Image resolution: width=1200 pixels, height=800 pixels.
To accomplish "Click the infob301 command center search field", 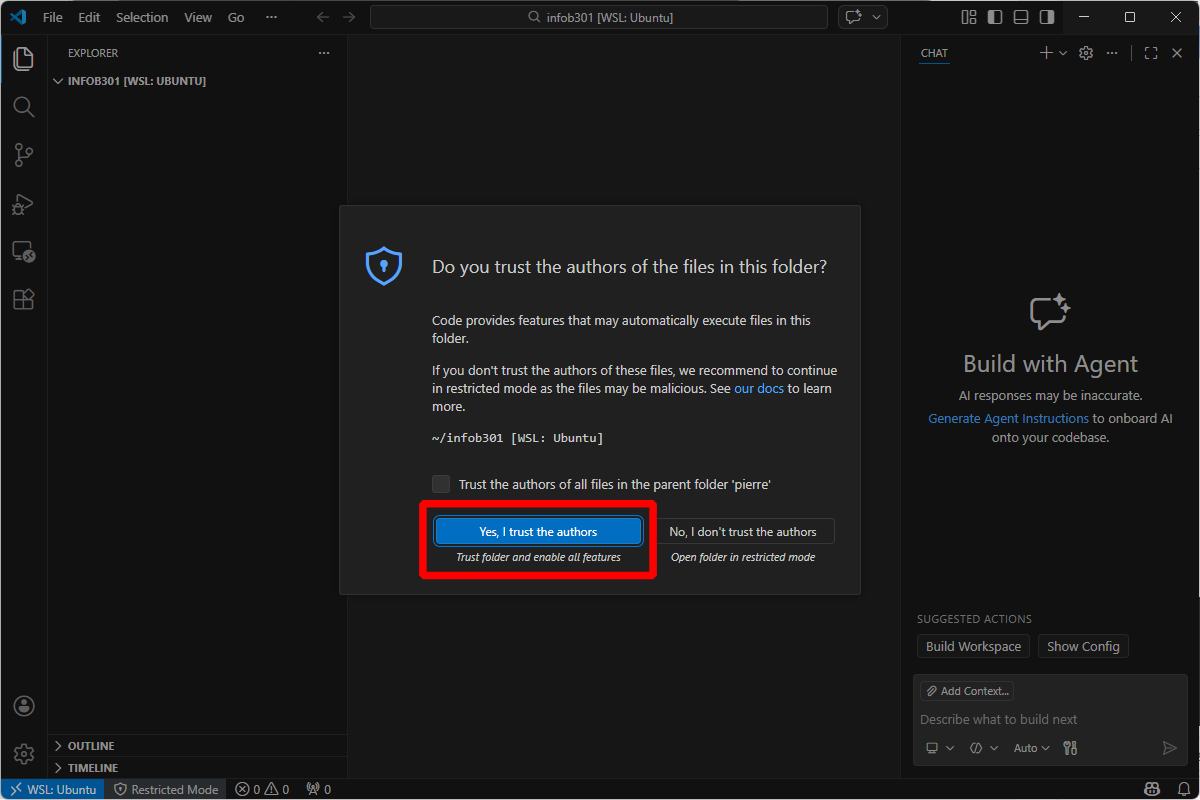I will 598,16.
